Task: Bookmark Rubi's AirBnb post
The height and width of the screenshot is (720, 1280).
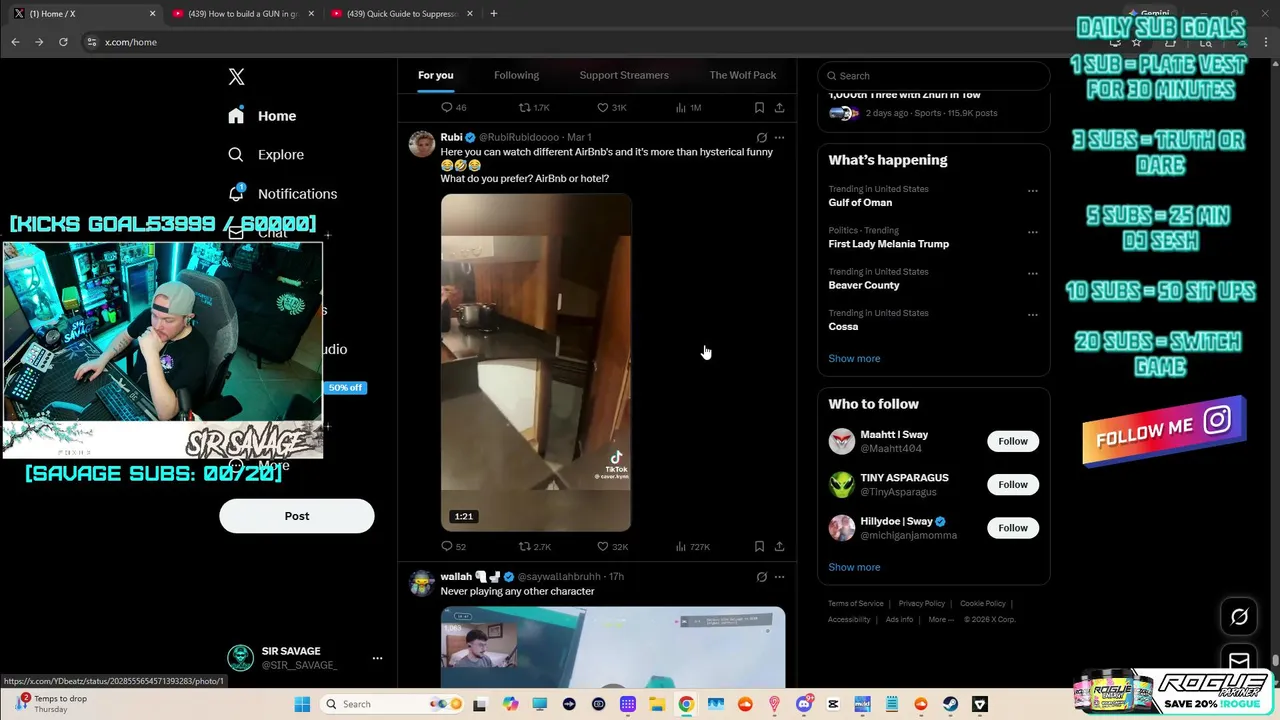Action: tap(759, 547)
